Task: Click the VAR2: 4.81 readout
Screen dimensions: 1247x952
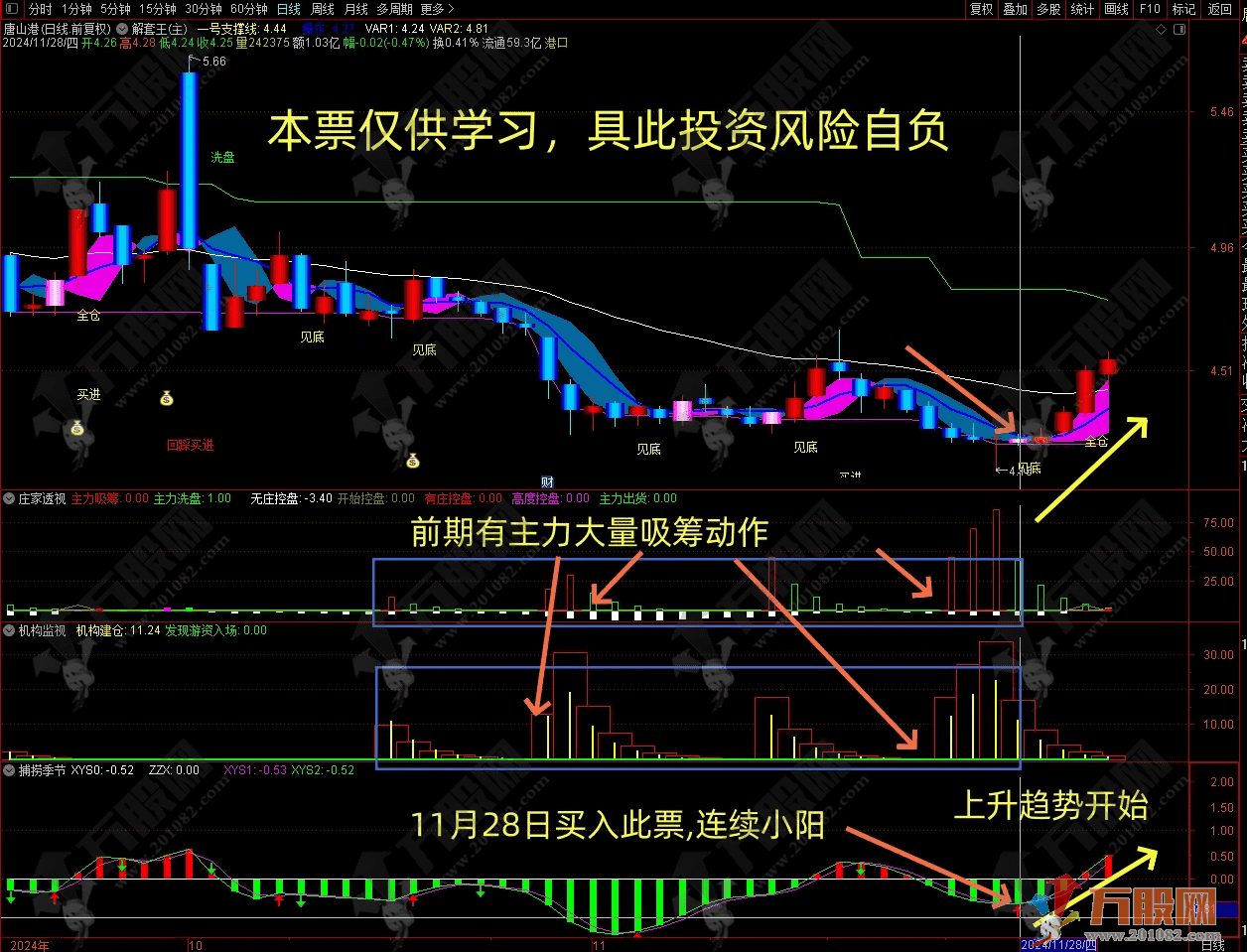Action: [x=459, y=29]
